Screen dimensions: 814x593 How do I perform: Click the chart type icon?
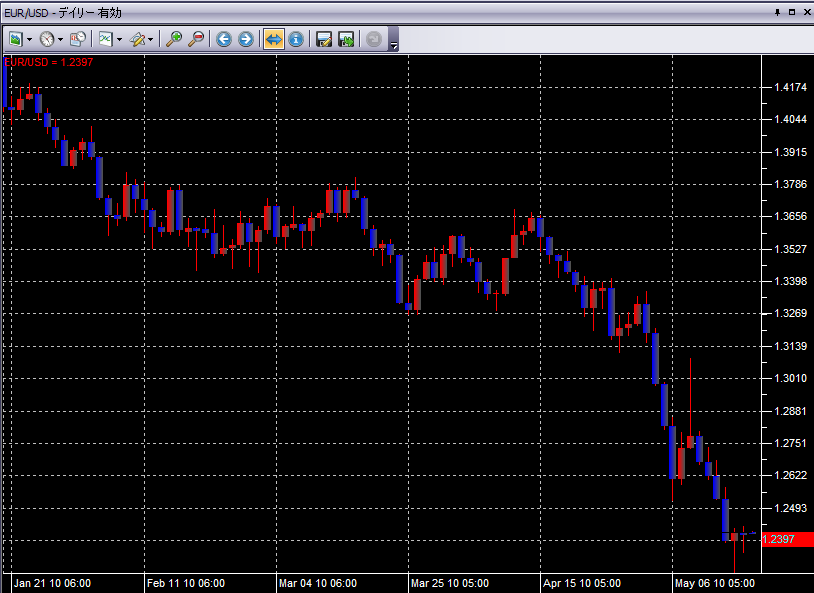tap(16, 39)
